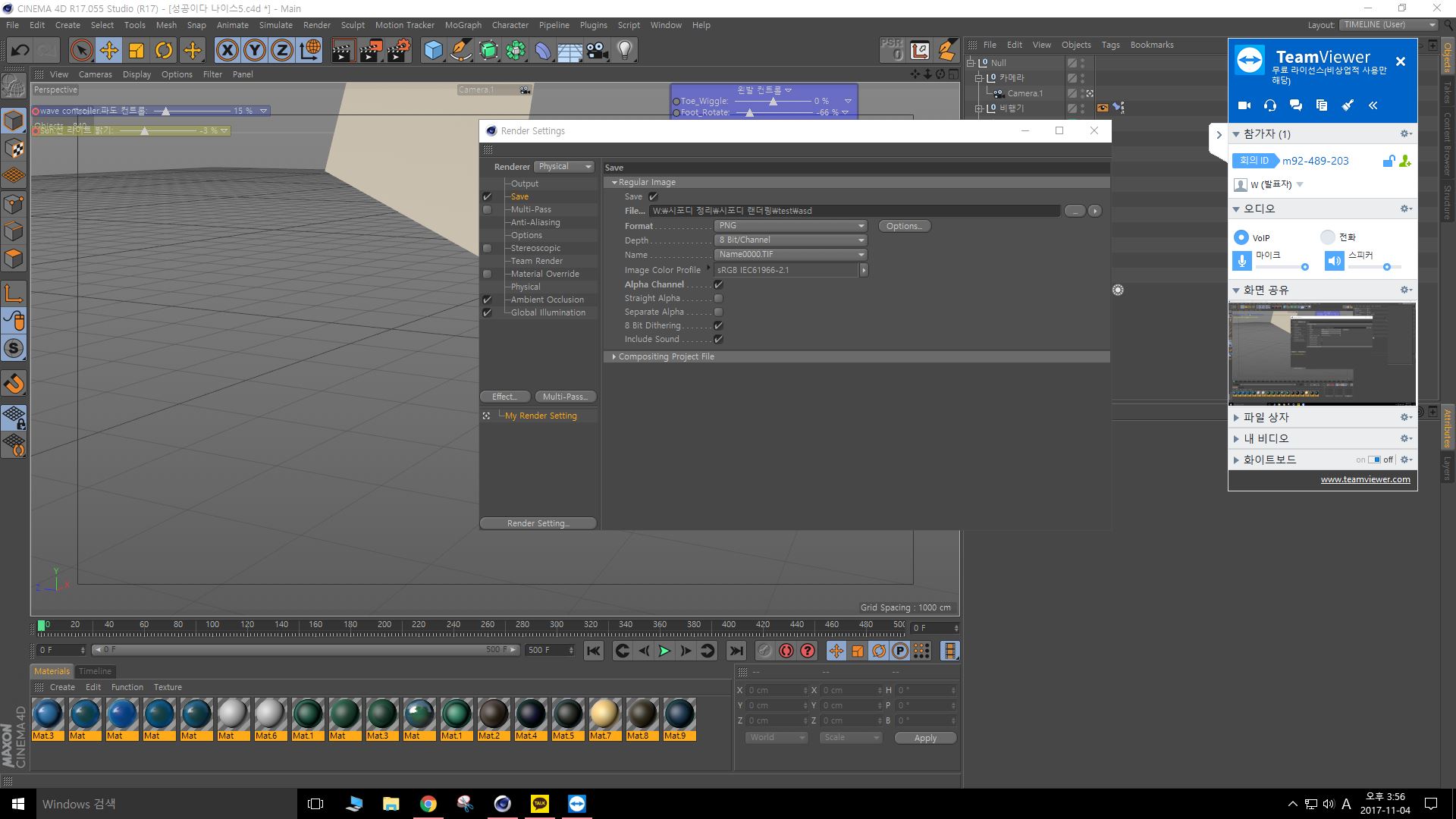Toggle Alpha Channel checkbox on
Viewport: 1456px width, 819px height.
tap(719, 284)
